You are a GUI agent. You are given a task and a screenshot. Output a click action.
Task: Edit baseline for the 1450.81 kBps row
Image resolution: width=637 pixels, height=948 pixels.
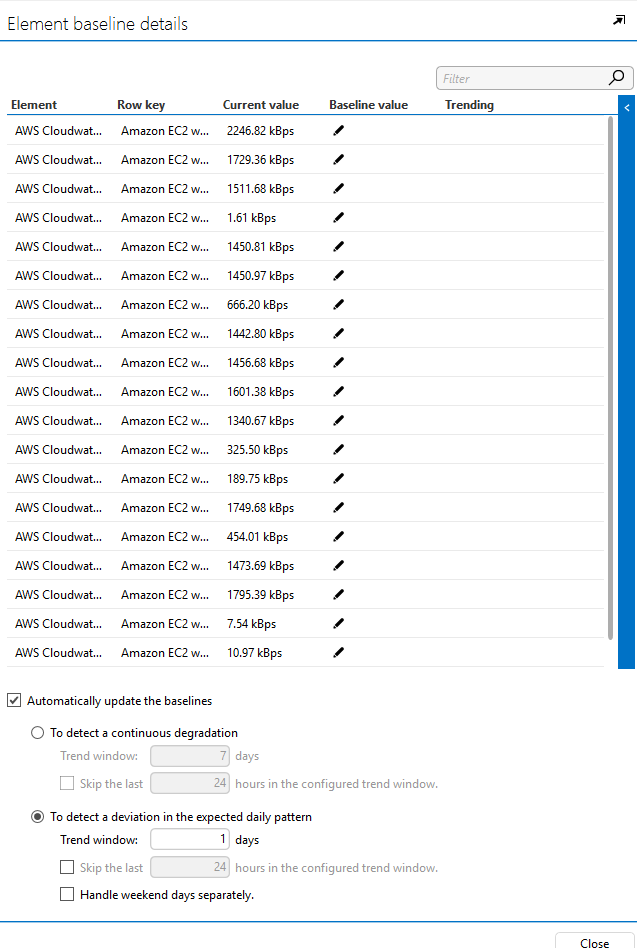[x=338, y=247]
